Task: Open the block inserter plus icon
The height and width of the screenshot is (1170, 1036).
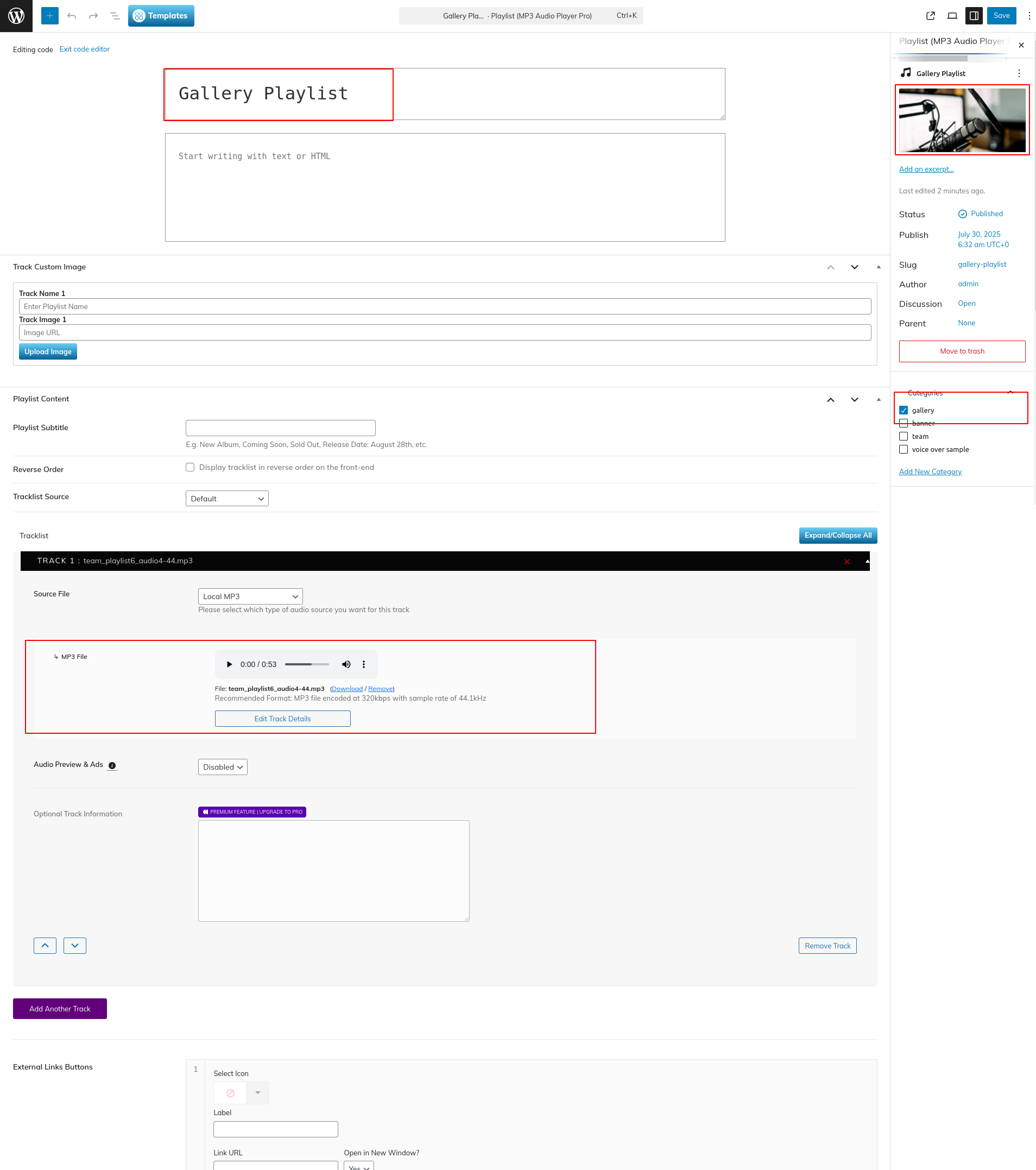Action: click(50, 15)
